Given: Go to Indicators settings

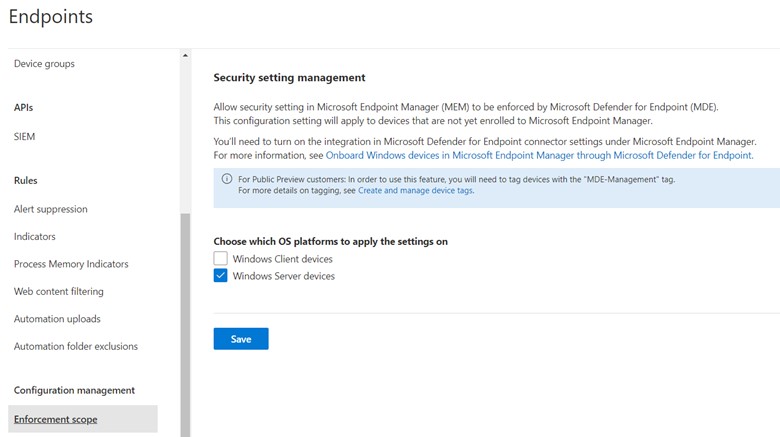Looking at the screenshot, I should pyautogui.click(x=35, y=236).
